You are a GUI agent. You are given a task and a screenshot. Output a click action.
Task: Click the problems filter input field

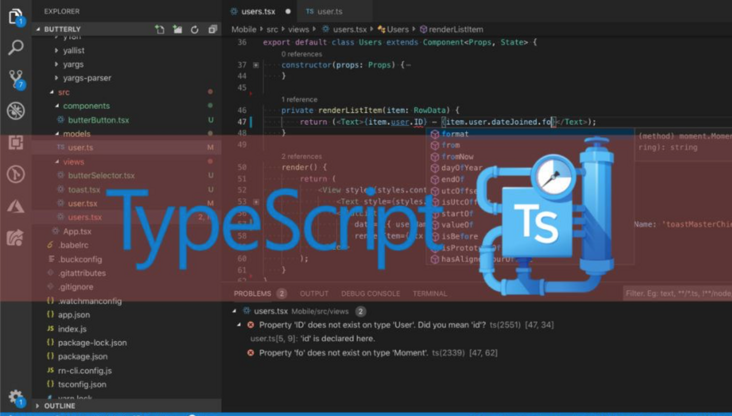677,294
